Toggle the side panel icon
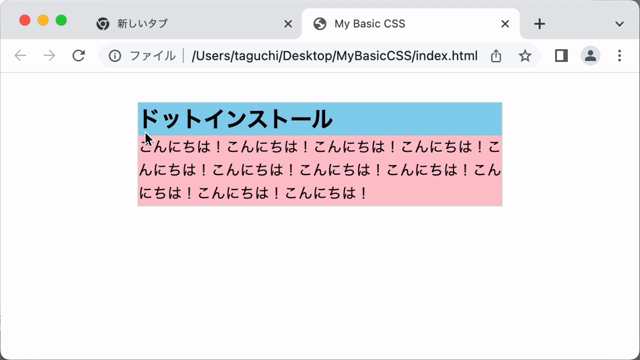 561,56
